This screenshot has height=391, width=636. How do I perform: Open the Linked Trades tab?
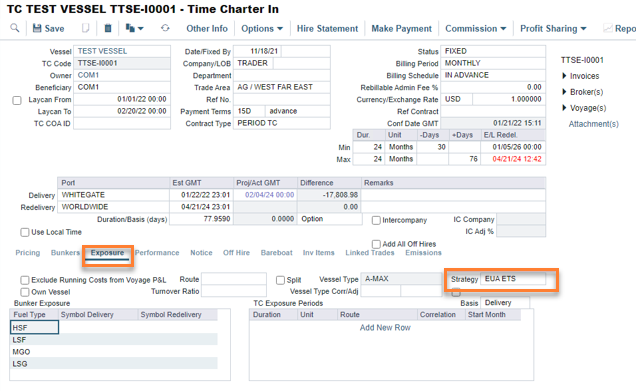[x=370, y=253]
